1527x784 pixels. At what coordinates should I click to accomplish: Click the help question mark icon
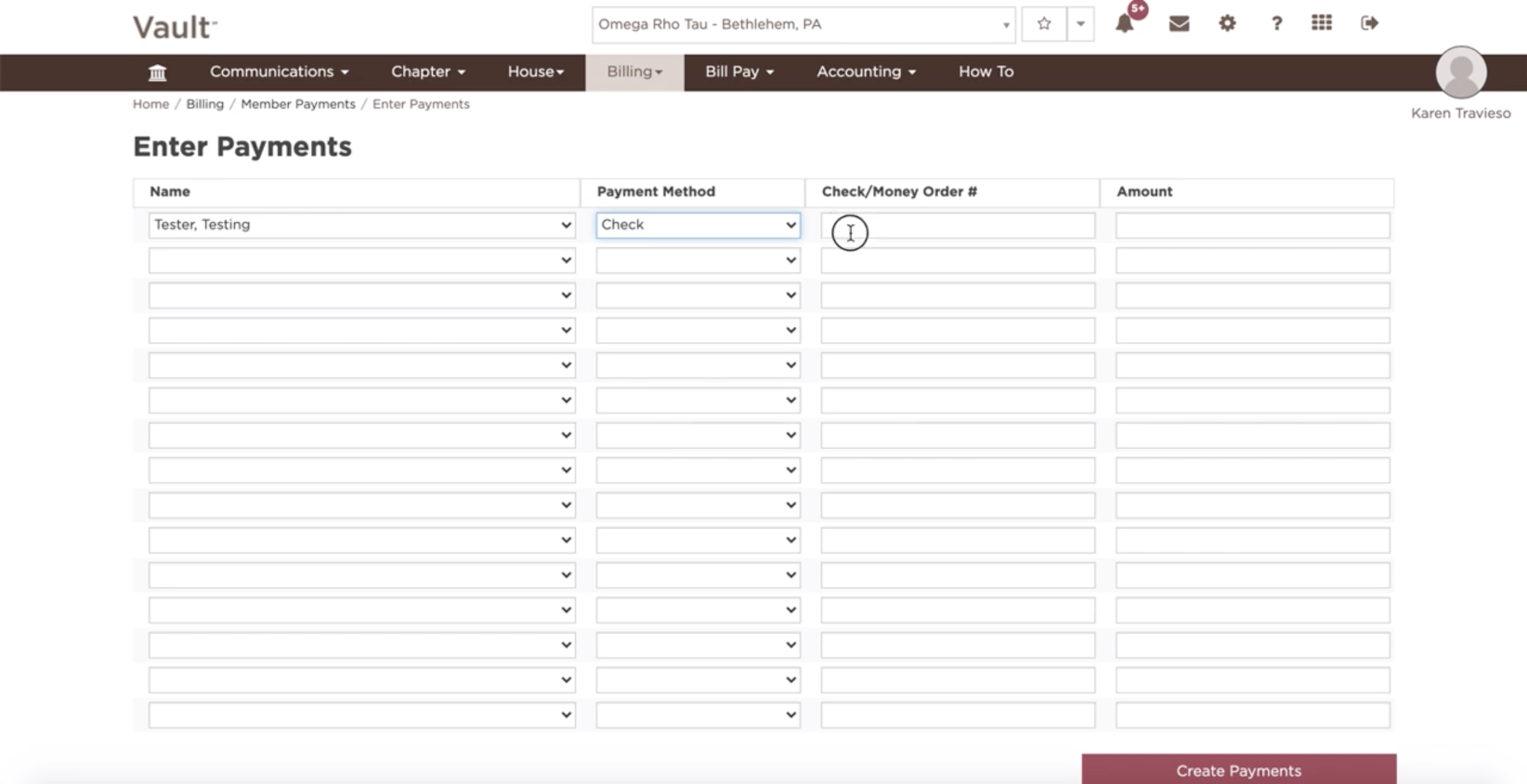[1277, 24]
